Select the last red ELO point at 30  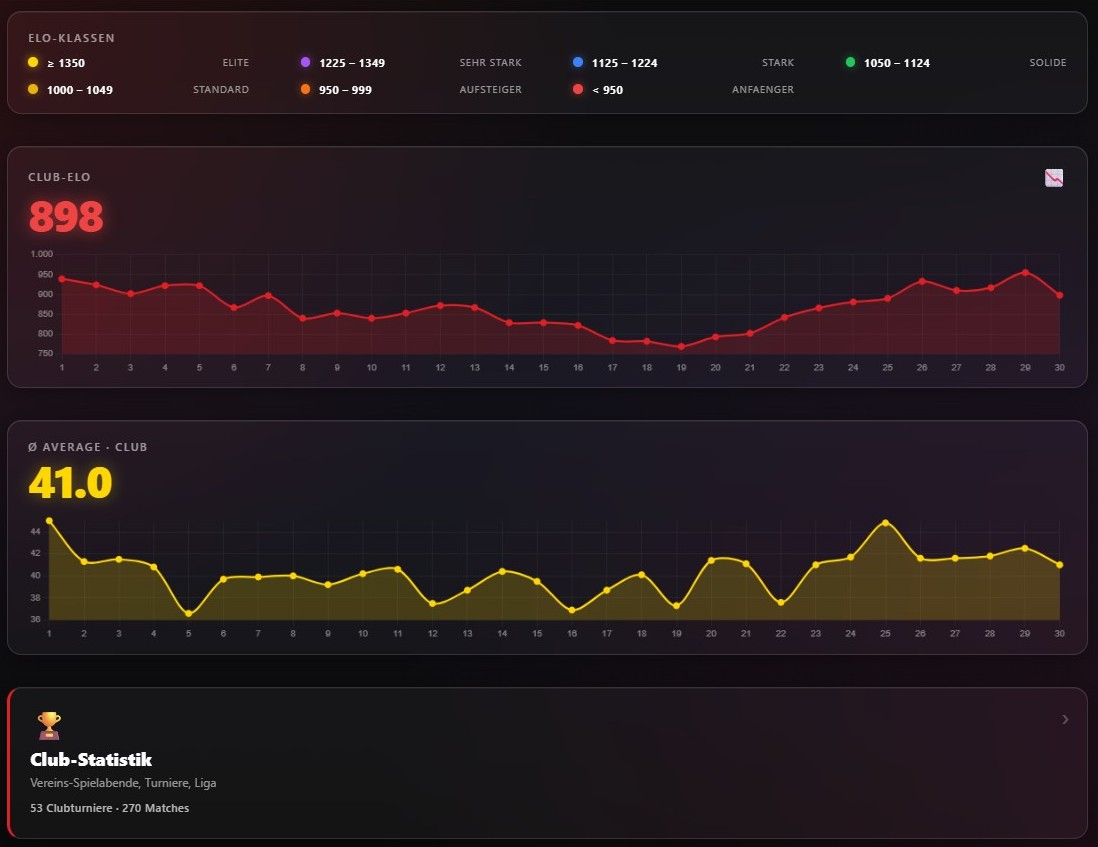tap(1059, 295)
